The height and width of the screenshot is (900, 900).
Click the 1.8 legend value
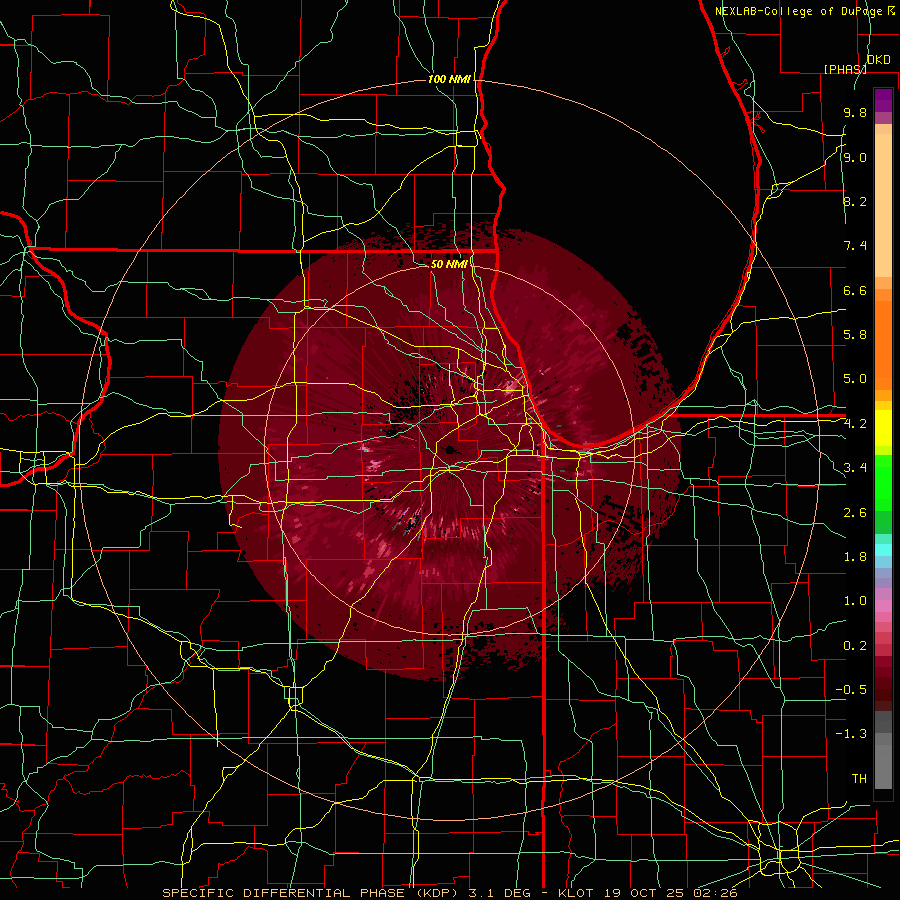pyautogui.click(x=855, y=557)
